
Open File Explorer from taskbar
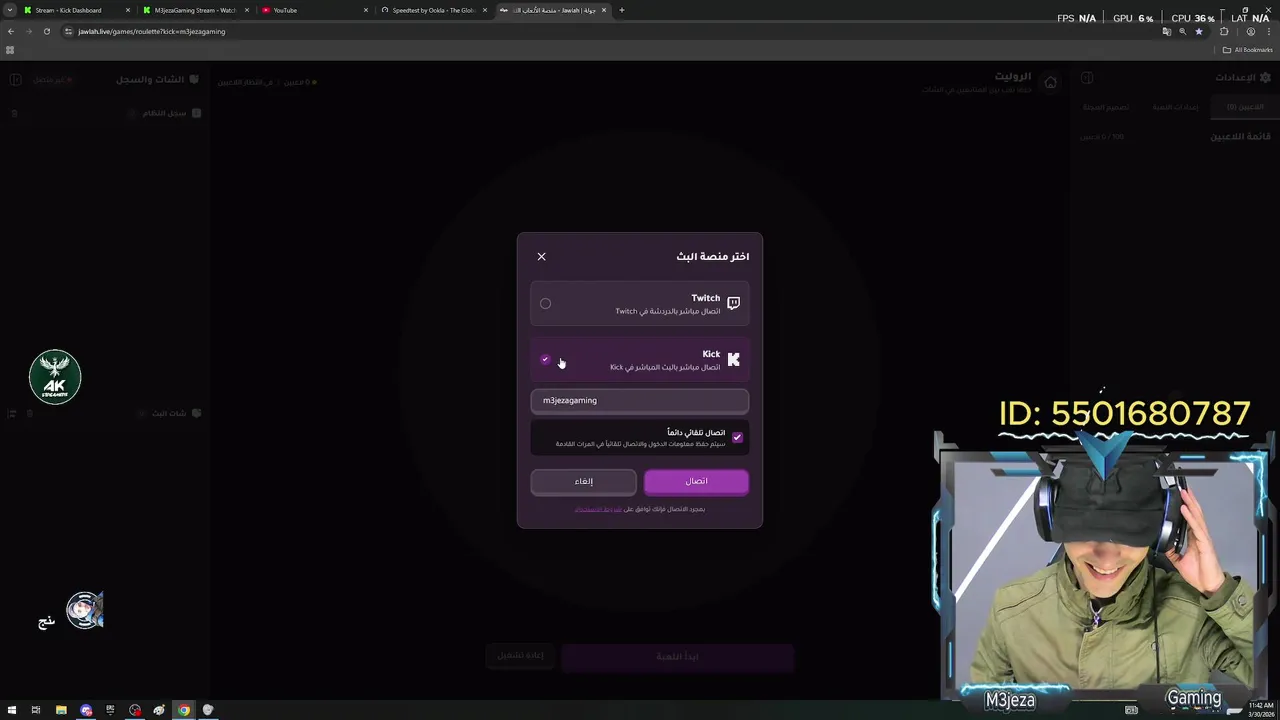tap(61, 710)
